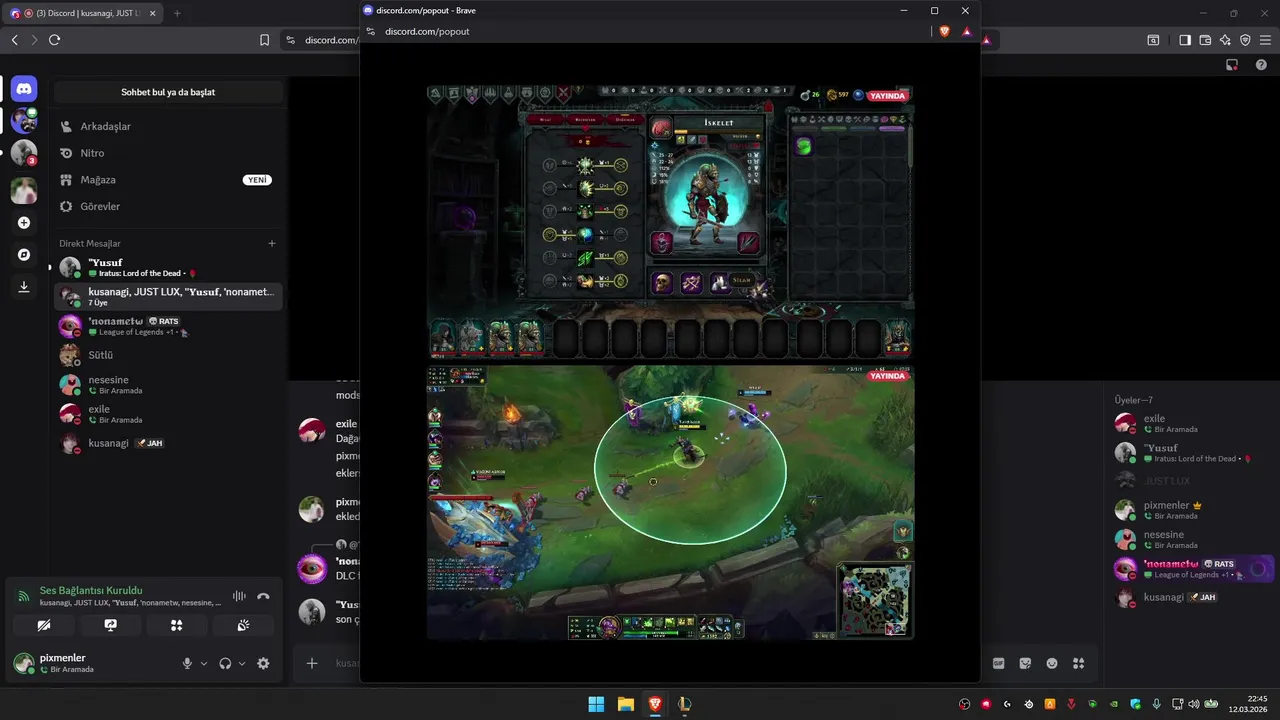Image resolution: width=1280 pixels, height=720 pixels.
Task: Select member kusanagi in Üyeler list
Action: point(1193,598)
